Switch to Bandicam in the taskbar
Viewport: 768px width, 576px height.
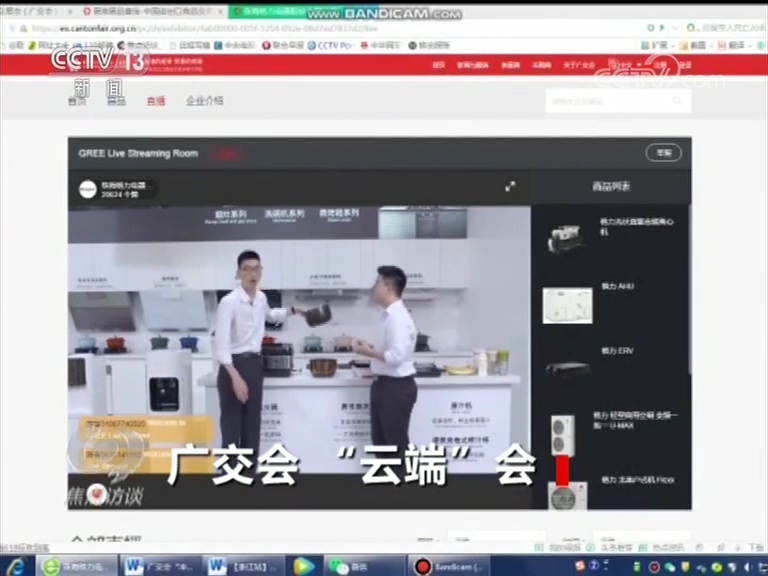click(x=450, y=566)
